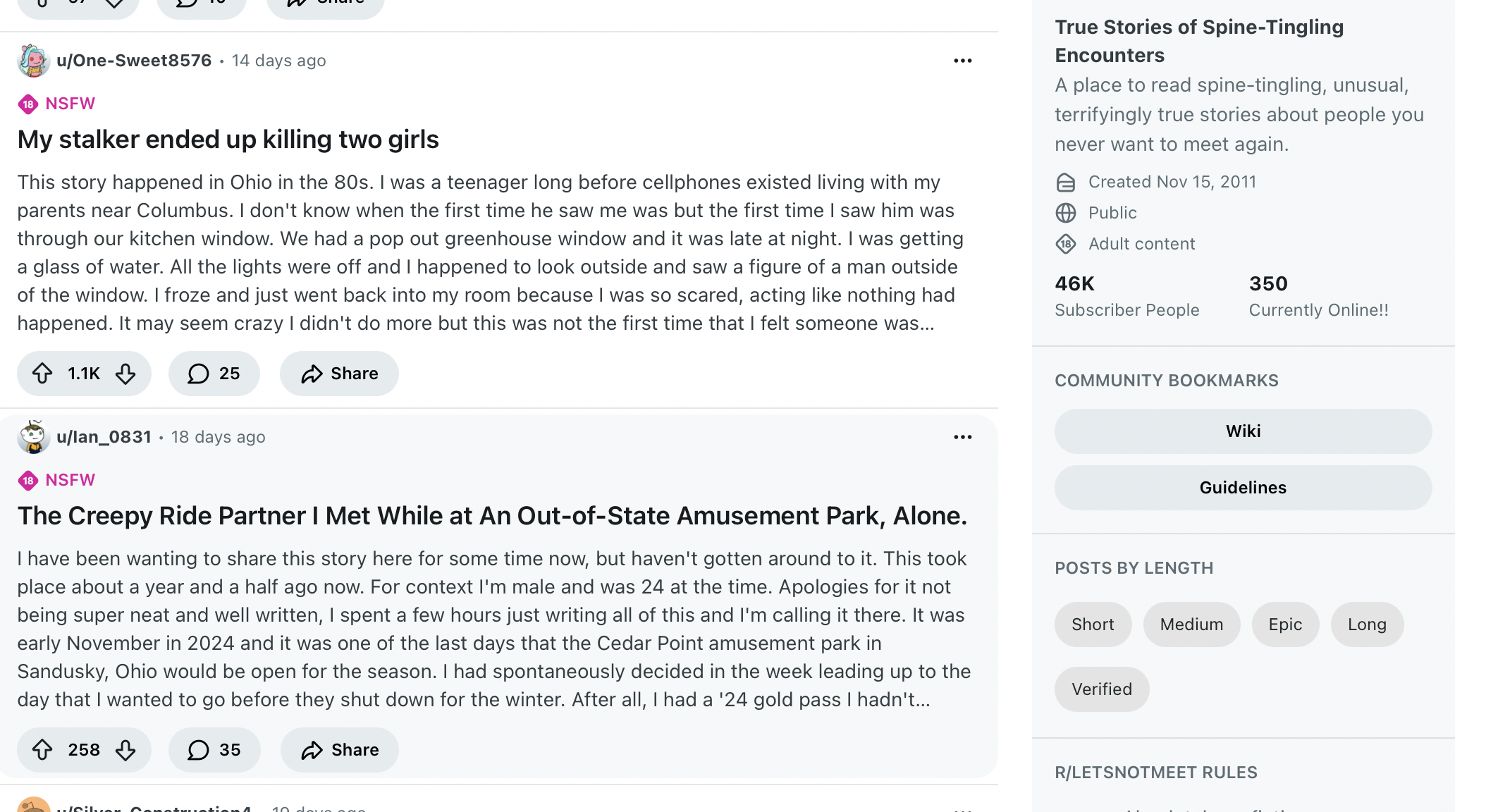The width and height of the screenshot is (1486, 812).
Task: Select the Verified flair filter
Action: 1102,689
